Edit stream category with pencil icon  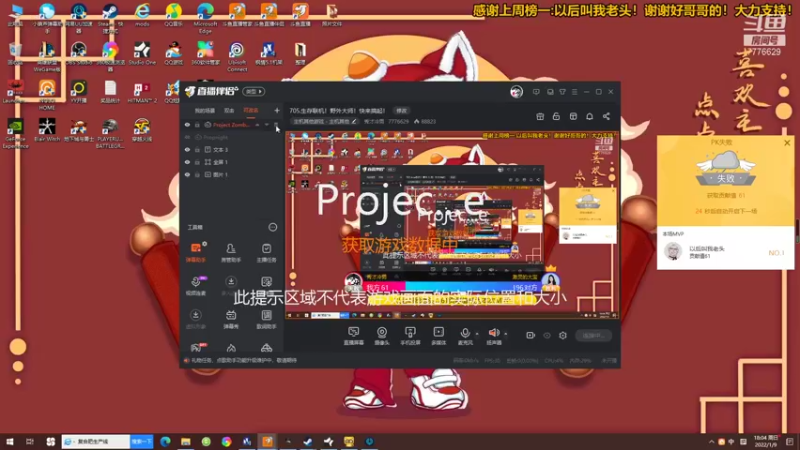click(x=354, y=121)
